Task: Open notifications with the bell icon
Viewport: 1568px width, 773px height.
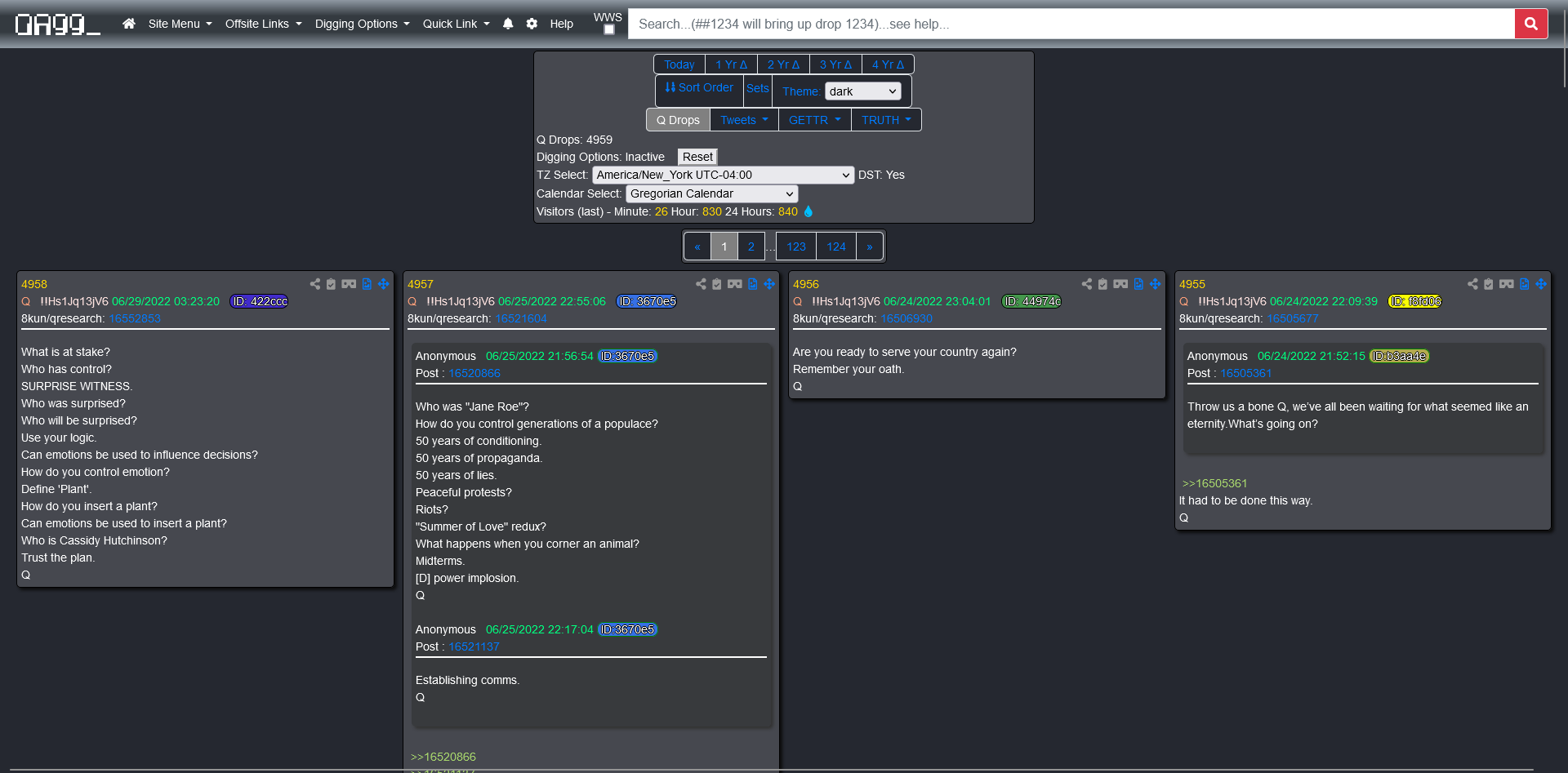Action: pos(508,24)
